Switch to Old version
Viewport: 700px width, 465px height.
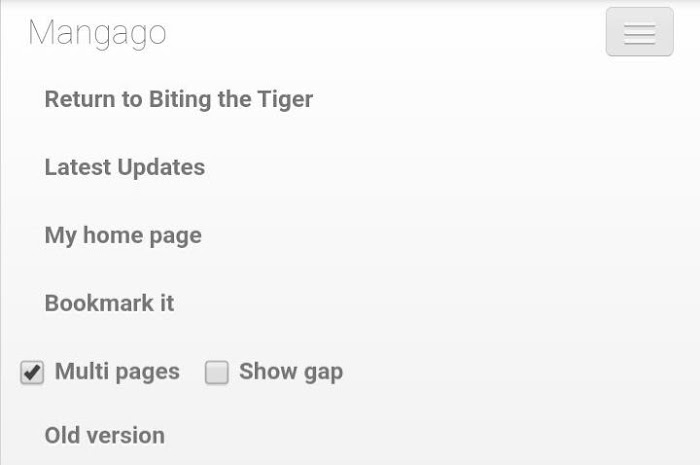[104, 435]
